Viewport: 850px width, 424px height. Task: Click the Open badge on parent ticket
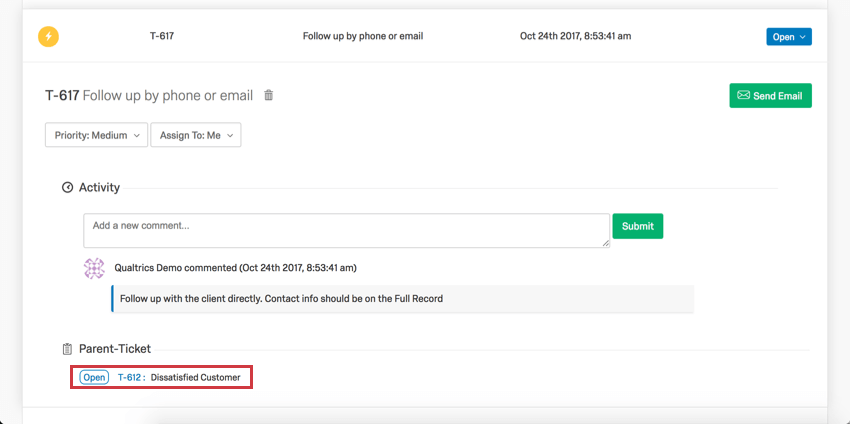point(94,377)
